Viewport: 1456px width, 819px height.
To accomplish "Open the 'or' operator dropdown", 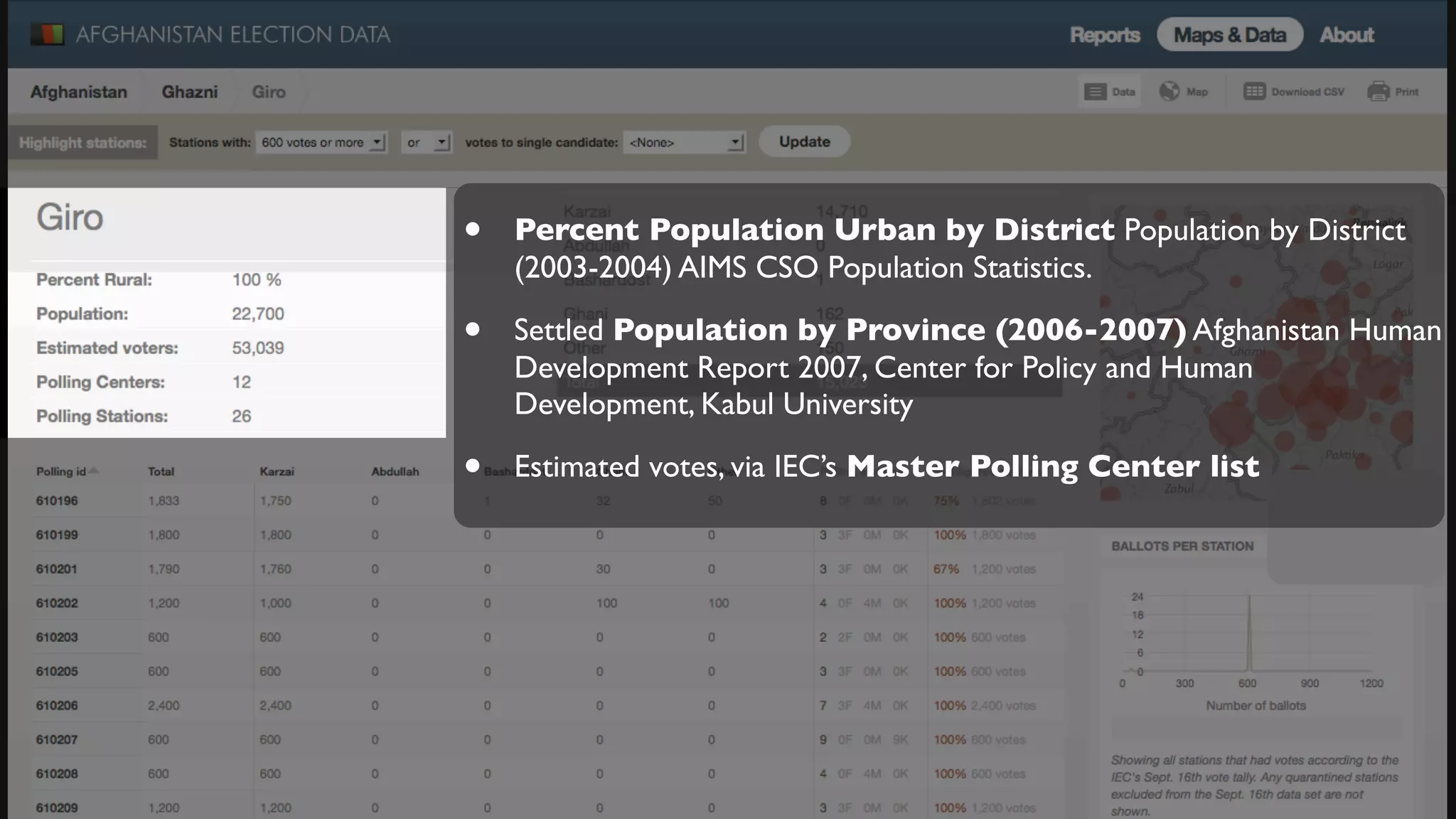I will click(427, 142).
